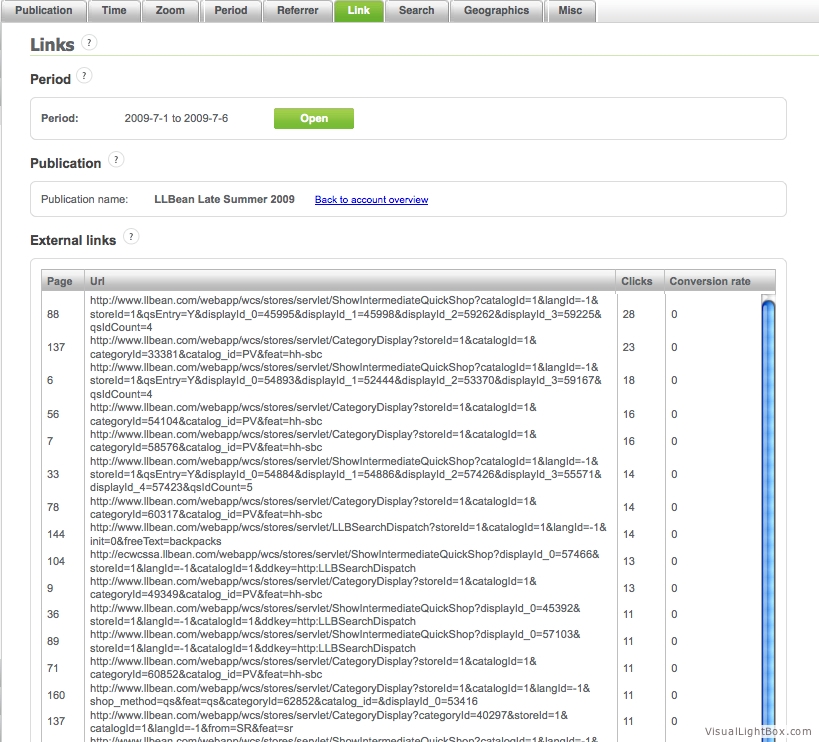Click help icon beside External links heading

[131, 237]
